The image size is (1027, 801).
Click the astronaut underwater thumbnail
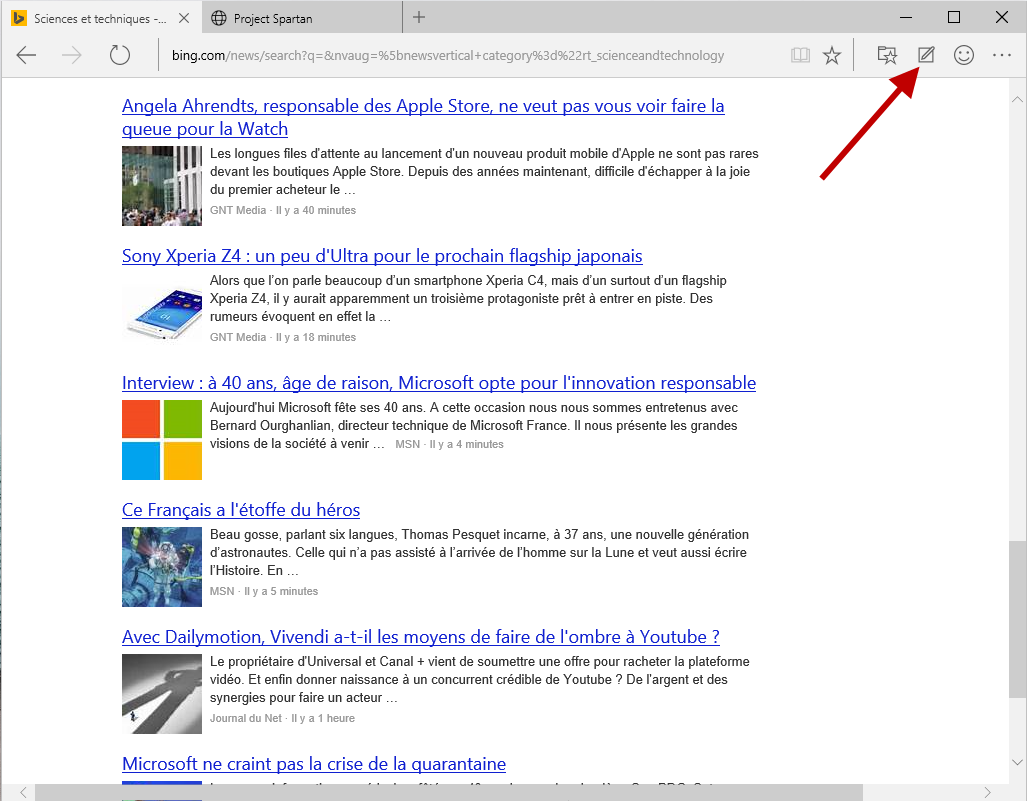tap(162, 567)
